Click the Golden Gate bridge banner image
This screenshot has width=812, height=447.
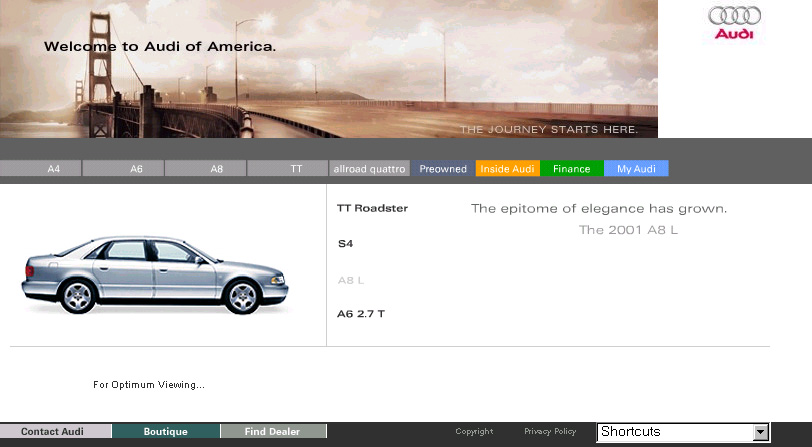click(329, 69)
